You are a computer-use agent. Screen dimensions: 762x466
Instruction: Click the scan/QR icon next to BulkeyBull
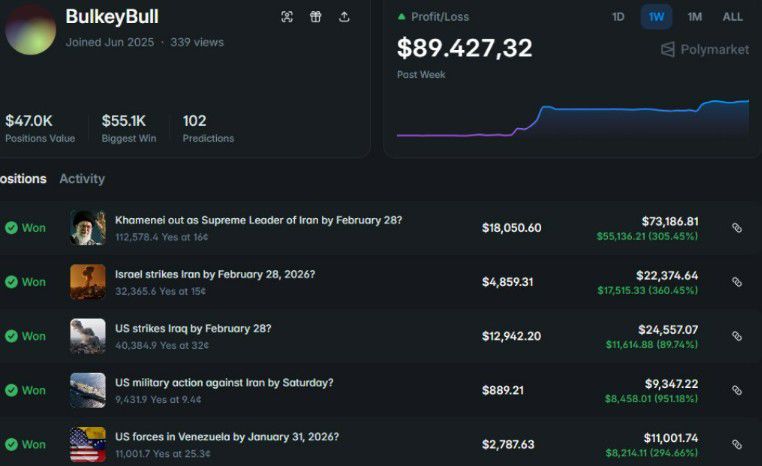(287, 17)
